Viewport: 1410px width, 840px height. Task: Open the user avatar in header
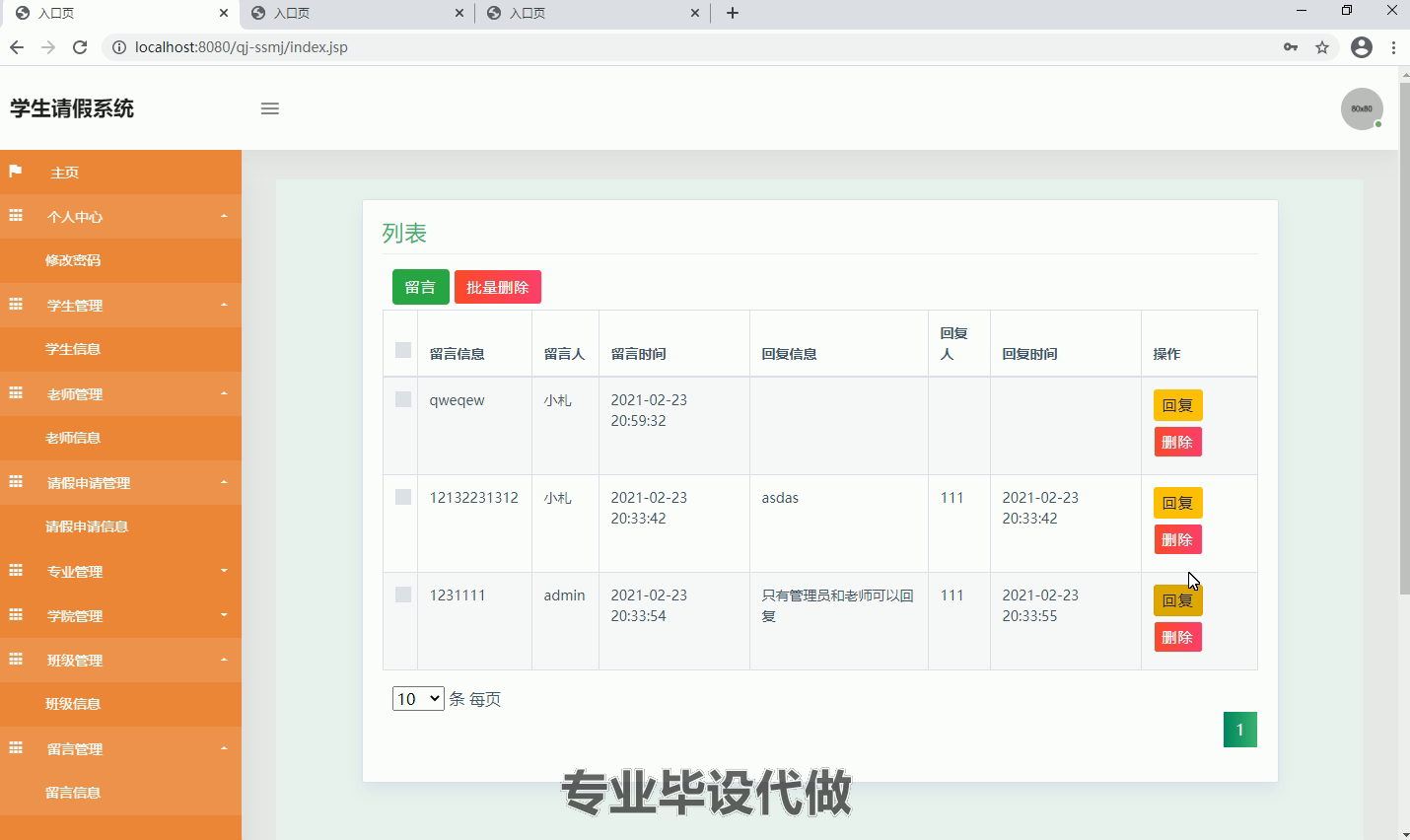pos(1362,108)
